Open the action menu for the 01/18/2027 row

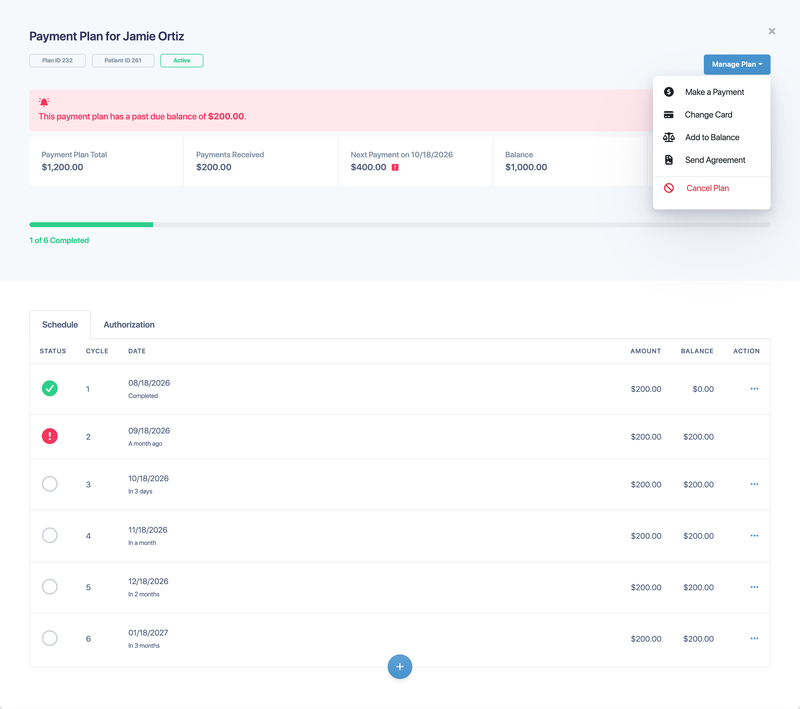(x=754, y=639)
